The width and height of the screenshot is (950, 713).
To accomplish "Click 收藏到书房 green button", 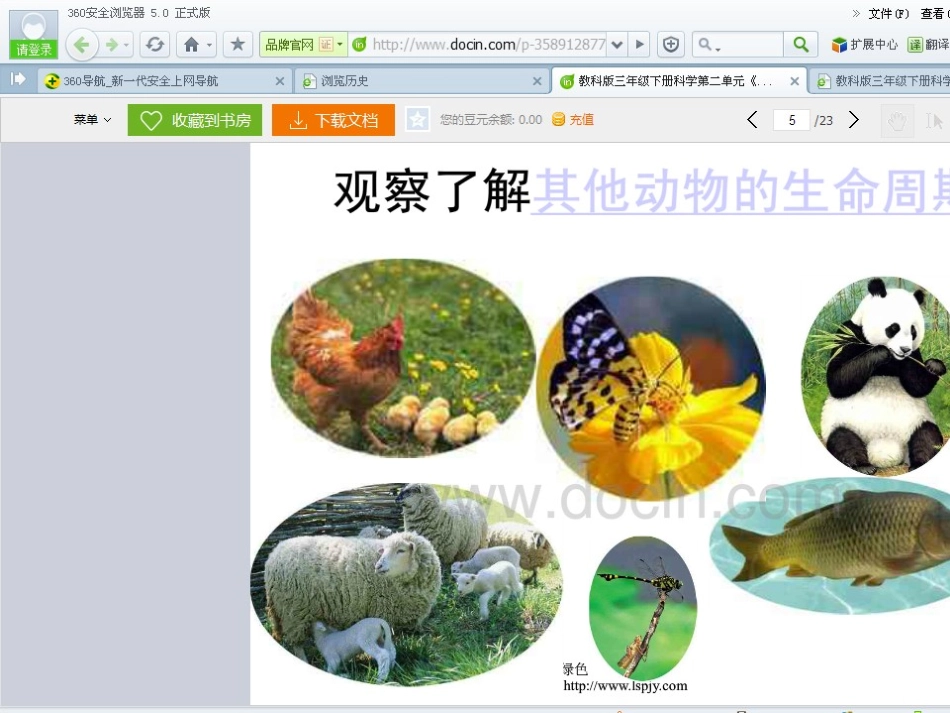I will point(194,120).
